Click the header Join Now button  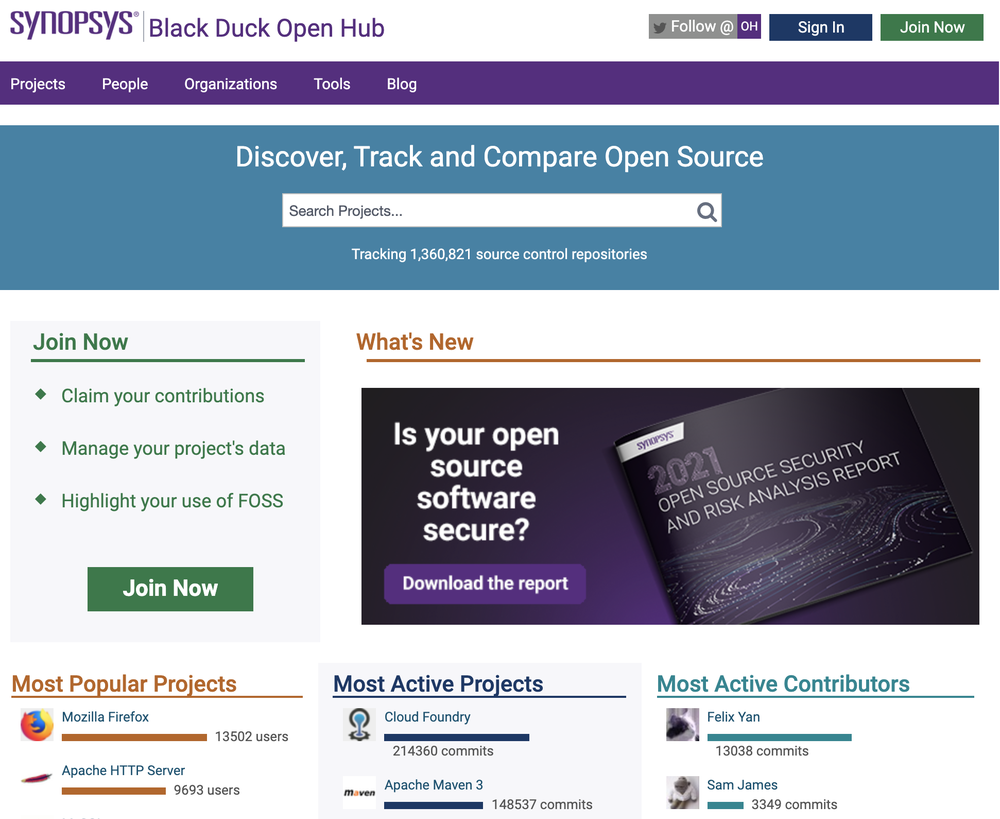[x=932, y=27]
